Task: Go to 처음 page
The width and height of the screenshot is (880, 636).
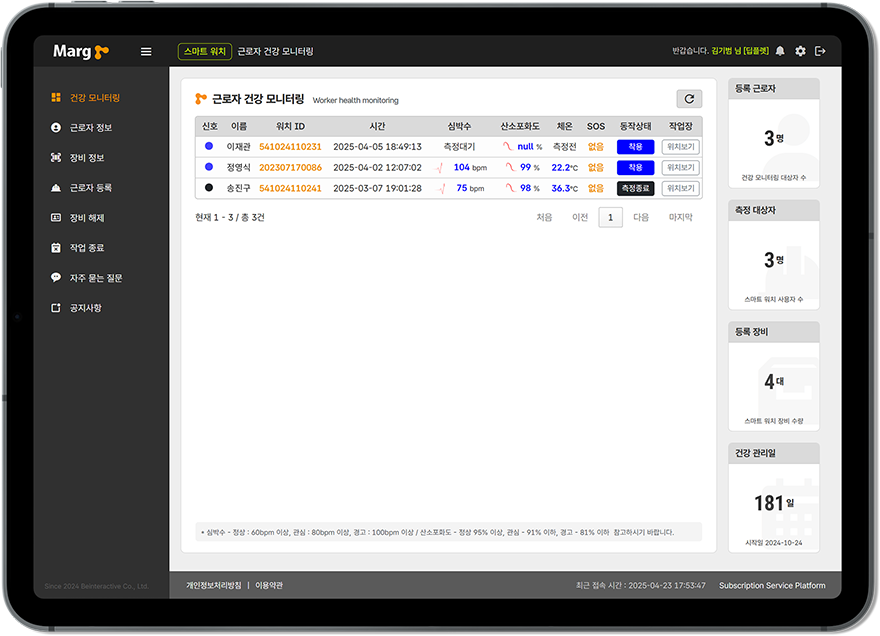Action: point(544,217)
